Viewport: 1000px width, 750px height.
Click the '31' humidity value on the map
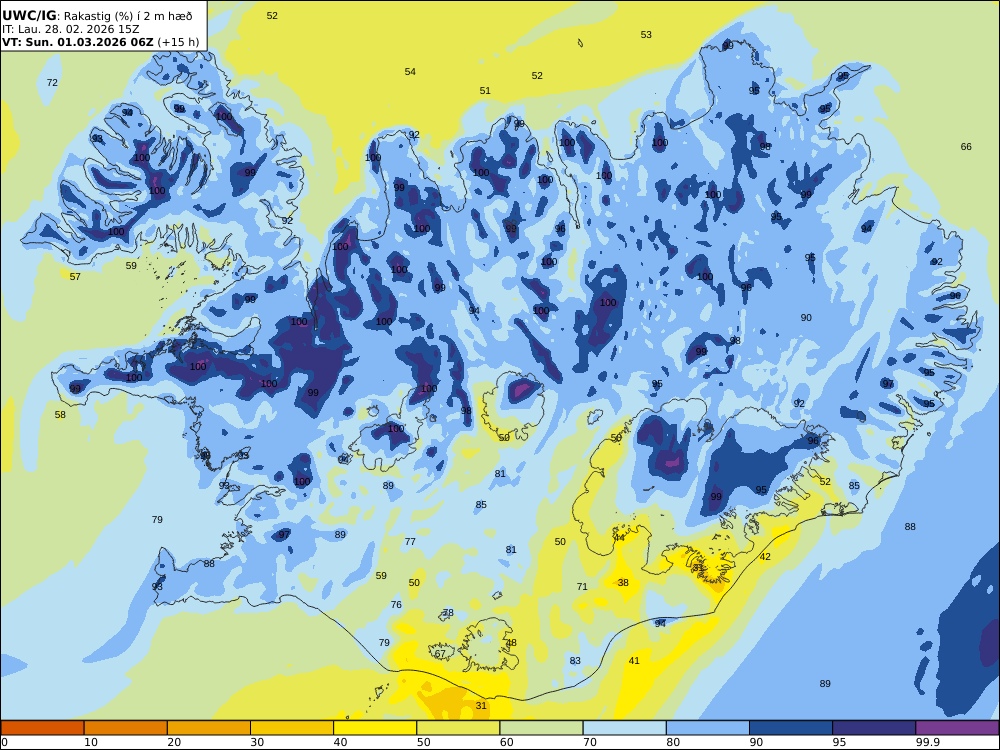pyautogui.click(x=481, y=705)
